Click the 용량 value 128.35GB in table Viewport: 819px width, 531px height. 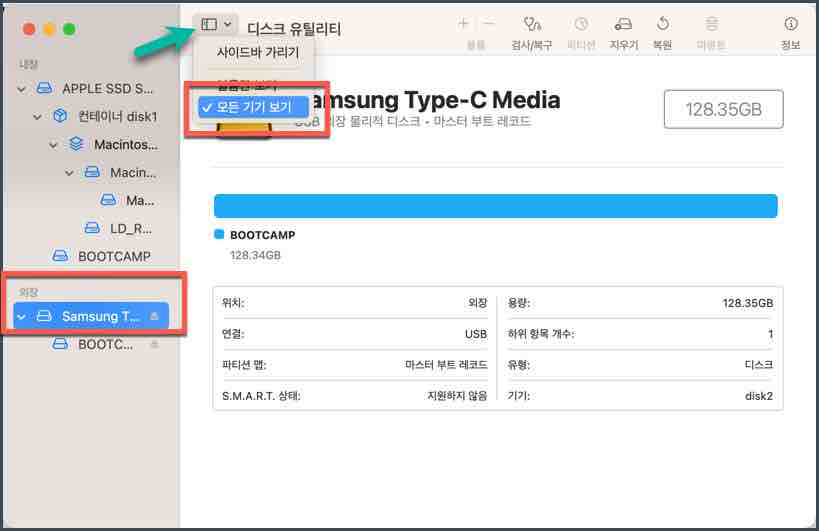coord(747,303)
